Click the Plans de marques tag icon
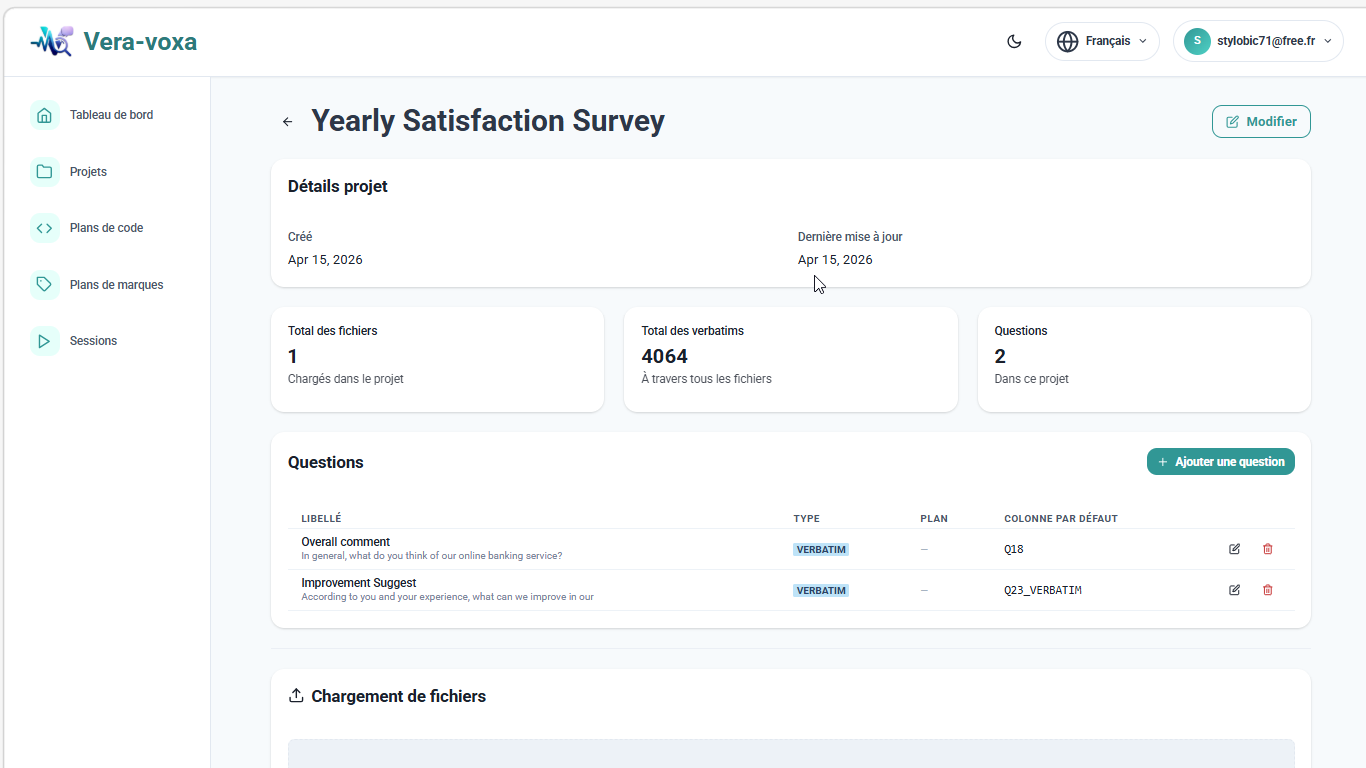1366x768 pixels. coord(44,285)
